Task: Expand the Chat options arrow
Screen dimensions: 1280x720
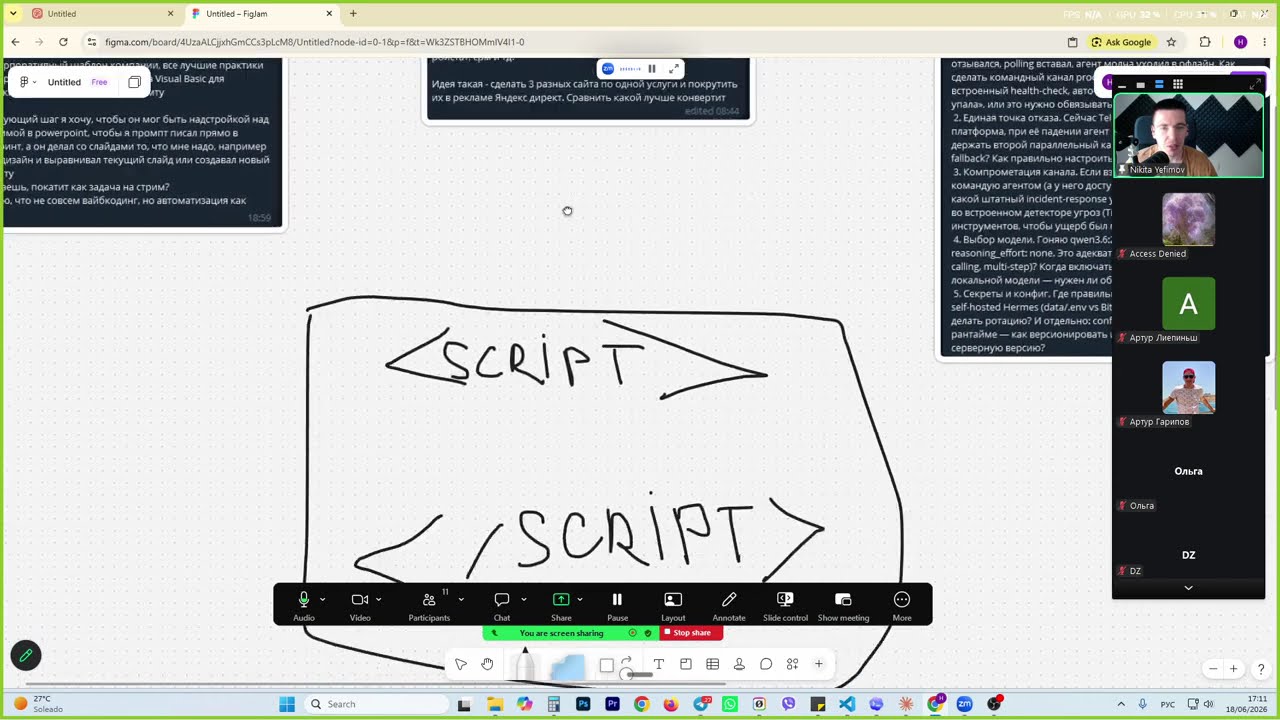Action: (x=524, y=600)
